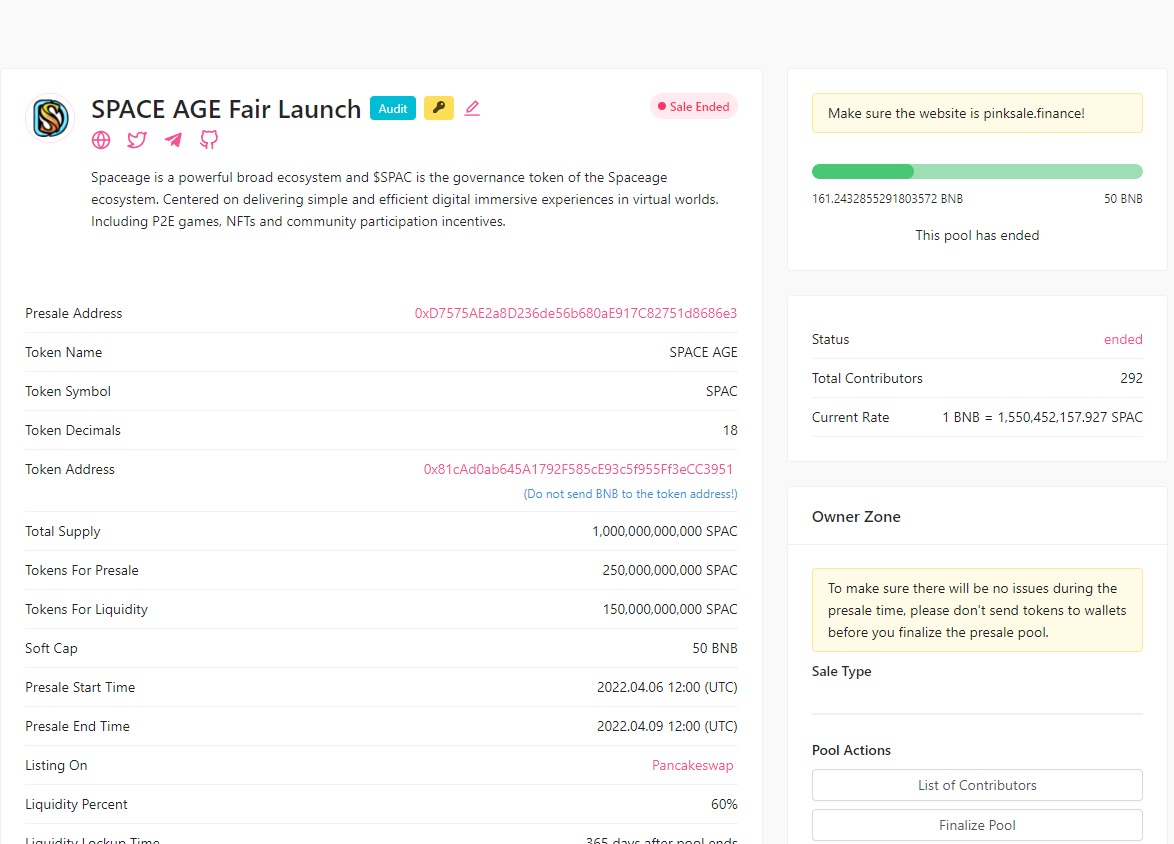The width and height of the screenshot is (1174, 844).
Task: Click the pink edit pencil icon
Action: click(472, 109)
